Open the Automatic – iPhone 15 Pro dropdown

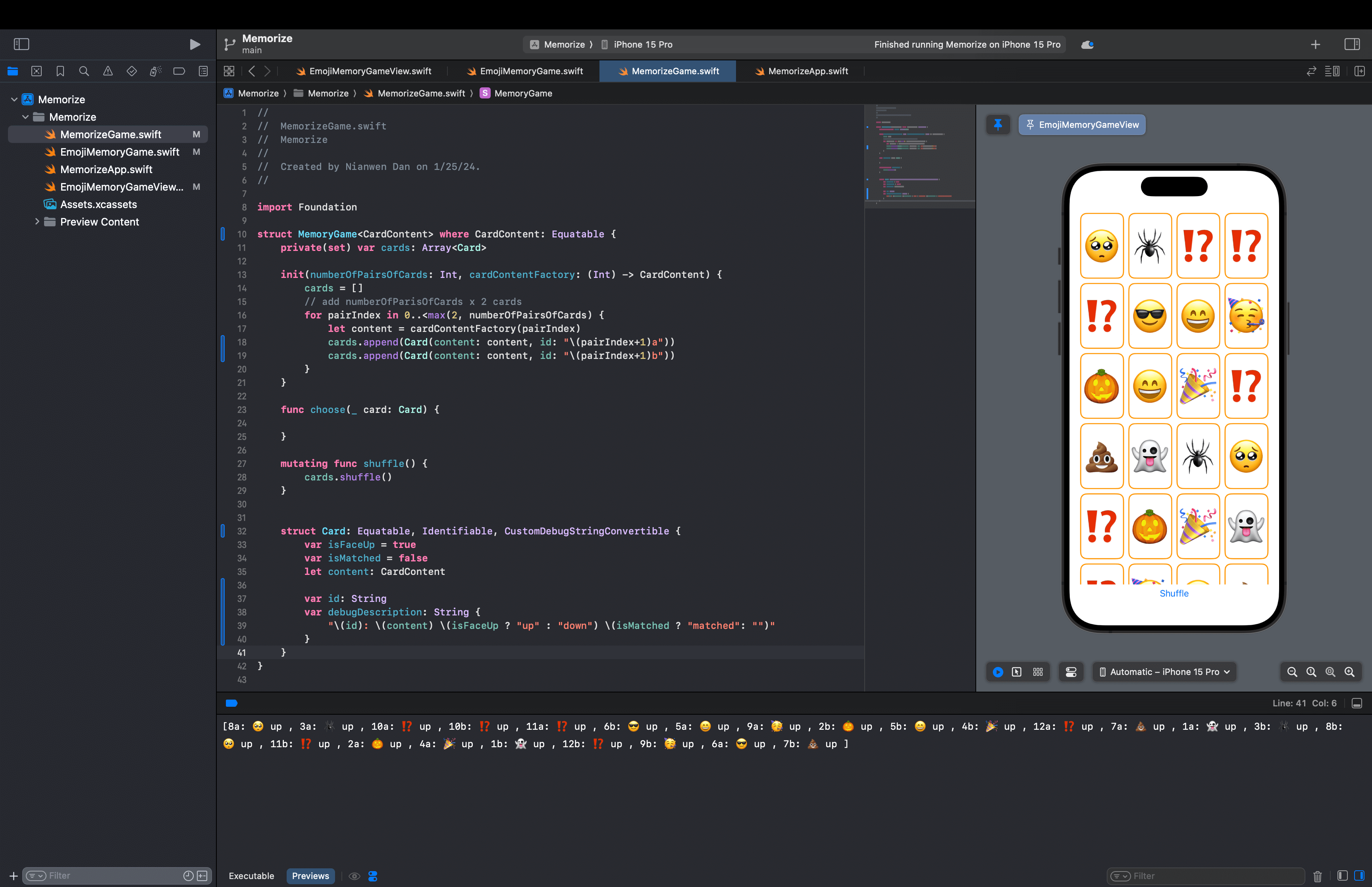[1164, 671]
